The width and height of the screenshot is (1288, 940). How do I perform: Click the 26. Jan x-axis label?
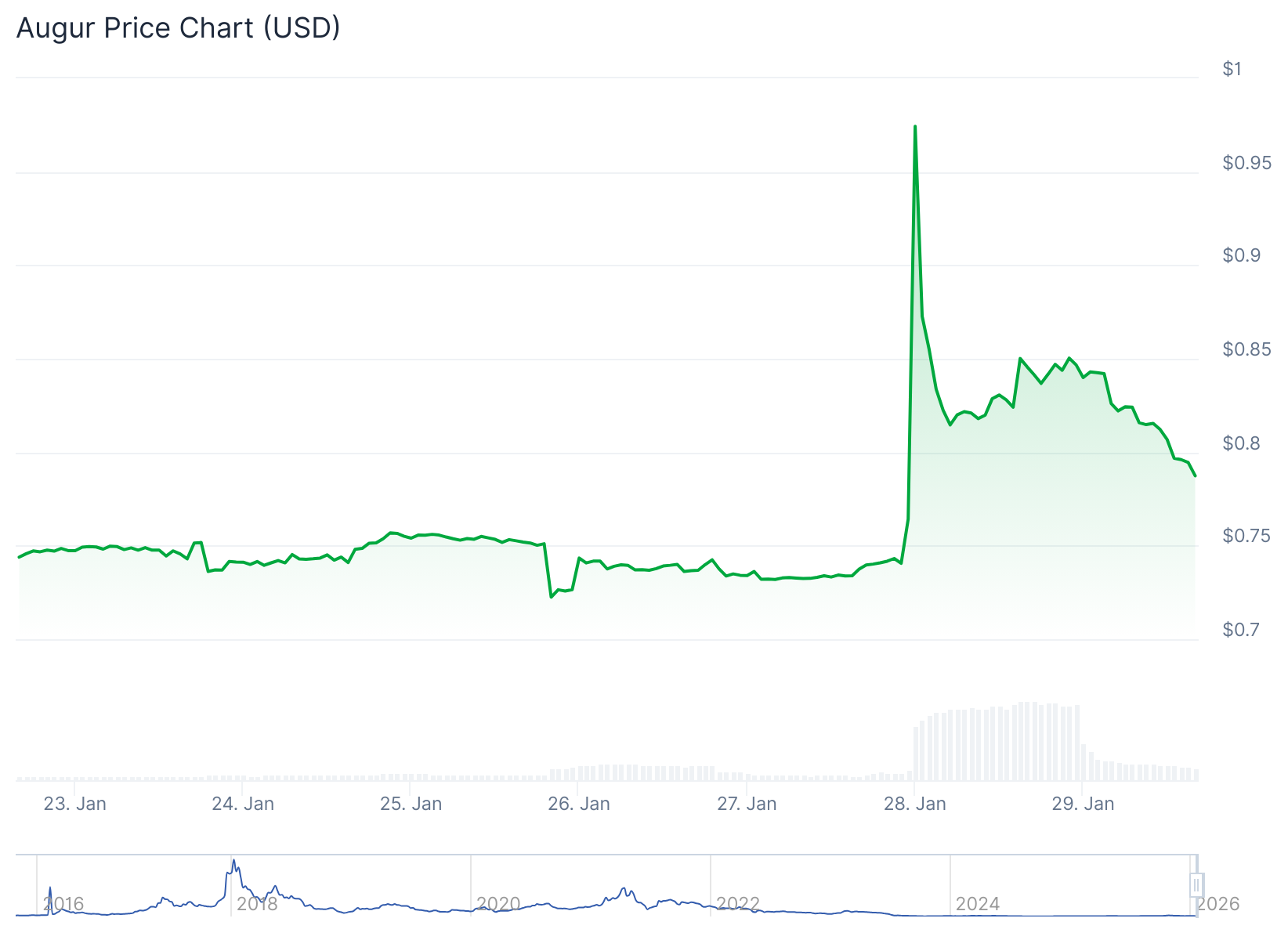(579, 804)
